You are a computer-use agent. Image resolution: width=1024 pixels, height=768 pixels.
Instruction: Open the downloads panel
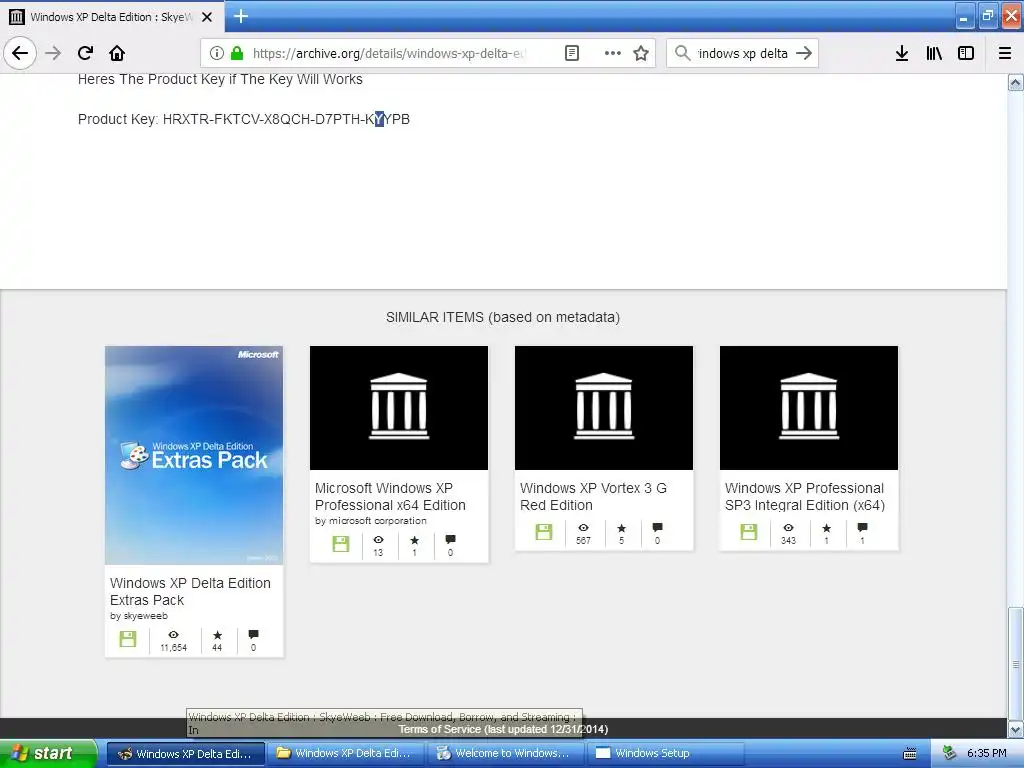pyautogui.click(x=902, y=53)
